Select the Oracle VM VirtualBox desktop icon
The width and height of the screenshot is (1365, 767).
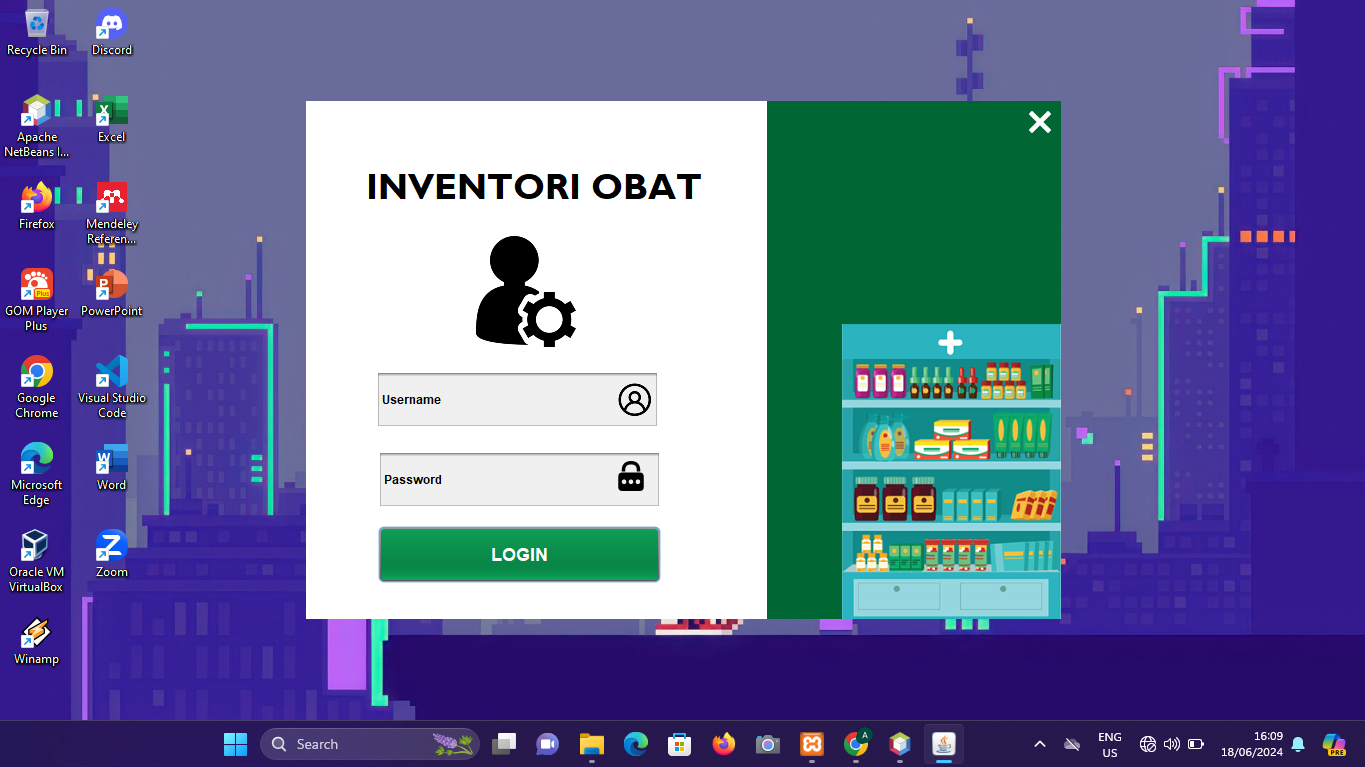36,560
